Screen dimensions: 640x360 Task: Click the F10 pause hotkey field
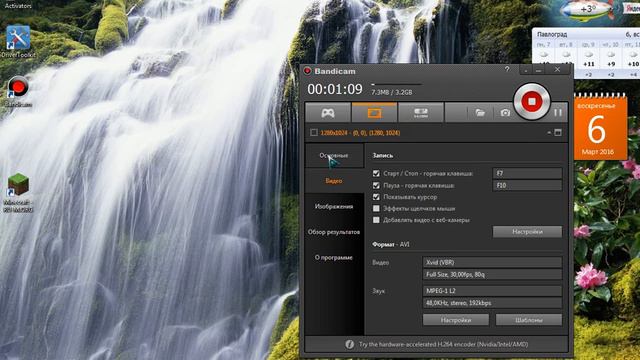527,185
